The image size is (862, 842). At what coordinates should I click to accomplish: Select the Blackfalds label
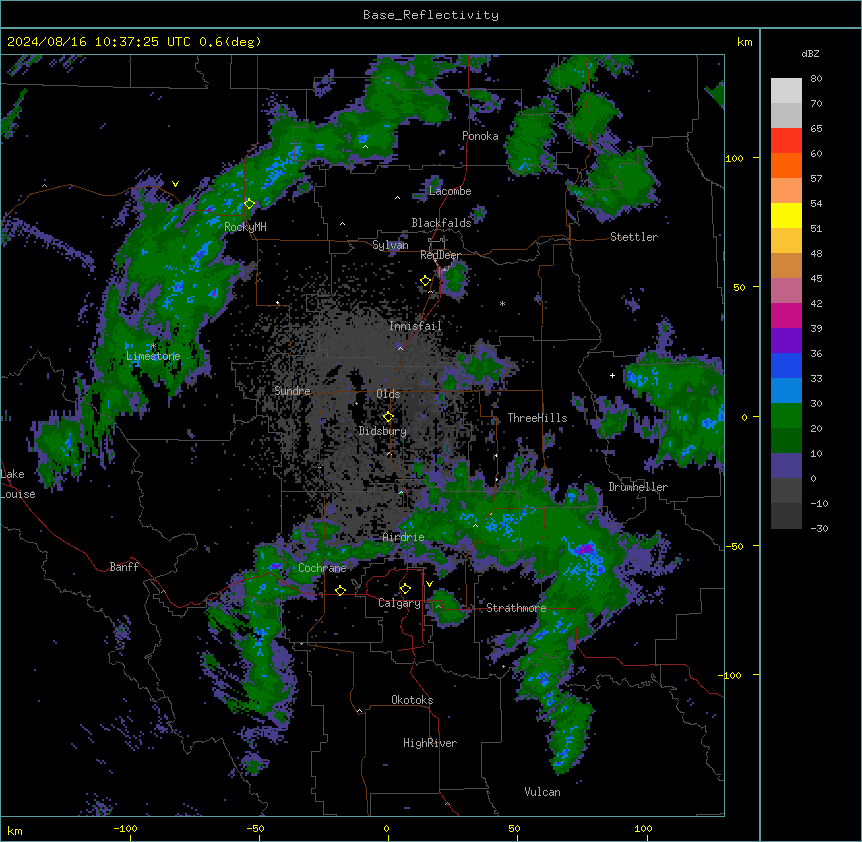(x=441, y=223)
